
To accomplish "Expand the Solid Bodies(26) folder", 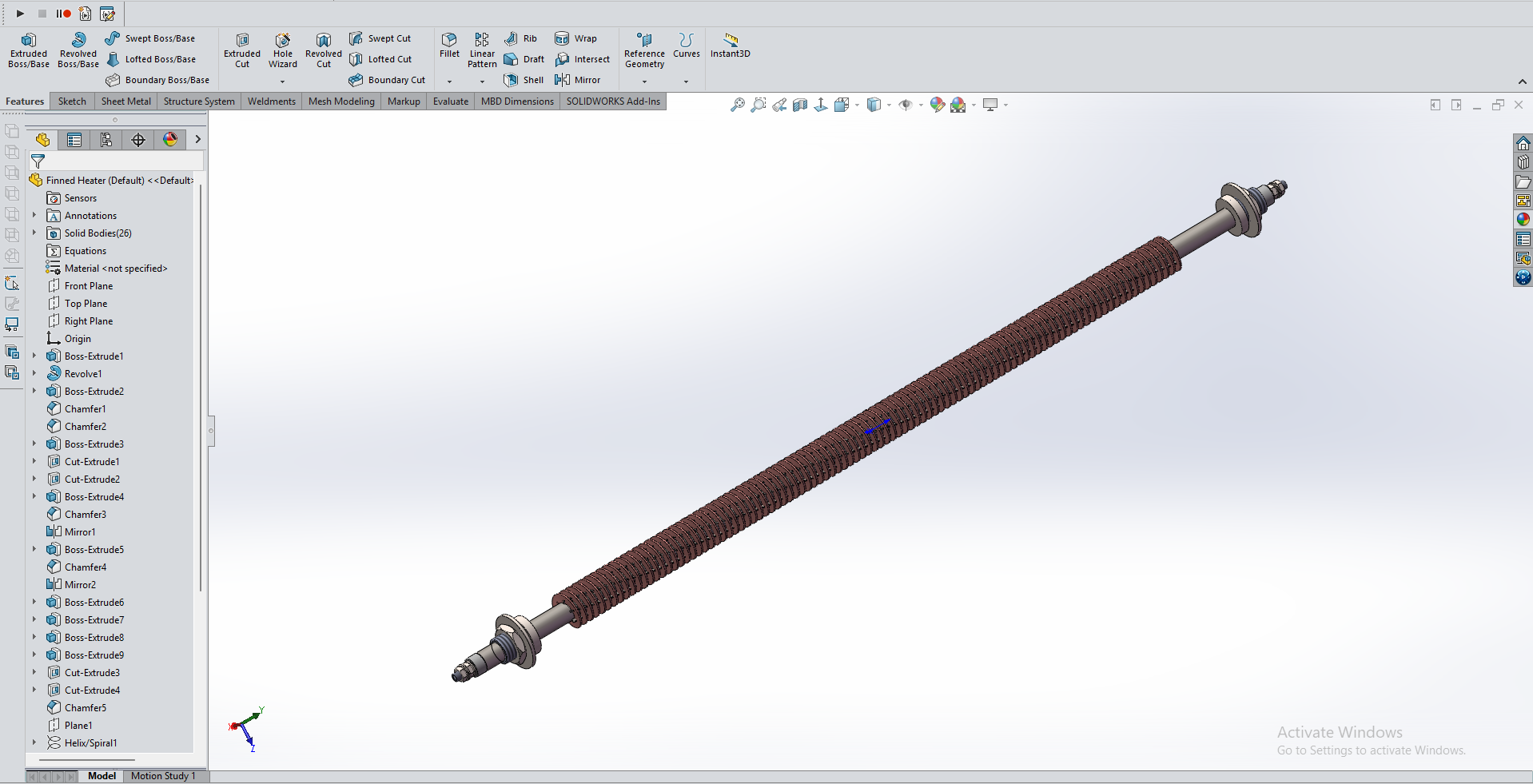I will point(34,233).
